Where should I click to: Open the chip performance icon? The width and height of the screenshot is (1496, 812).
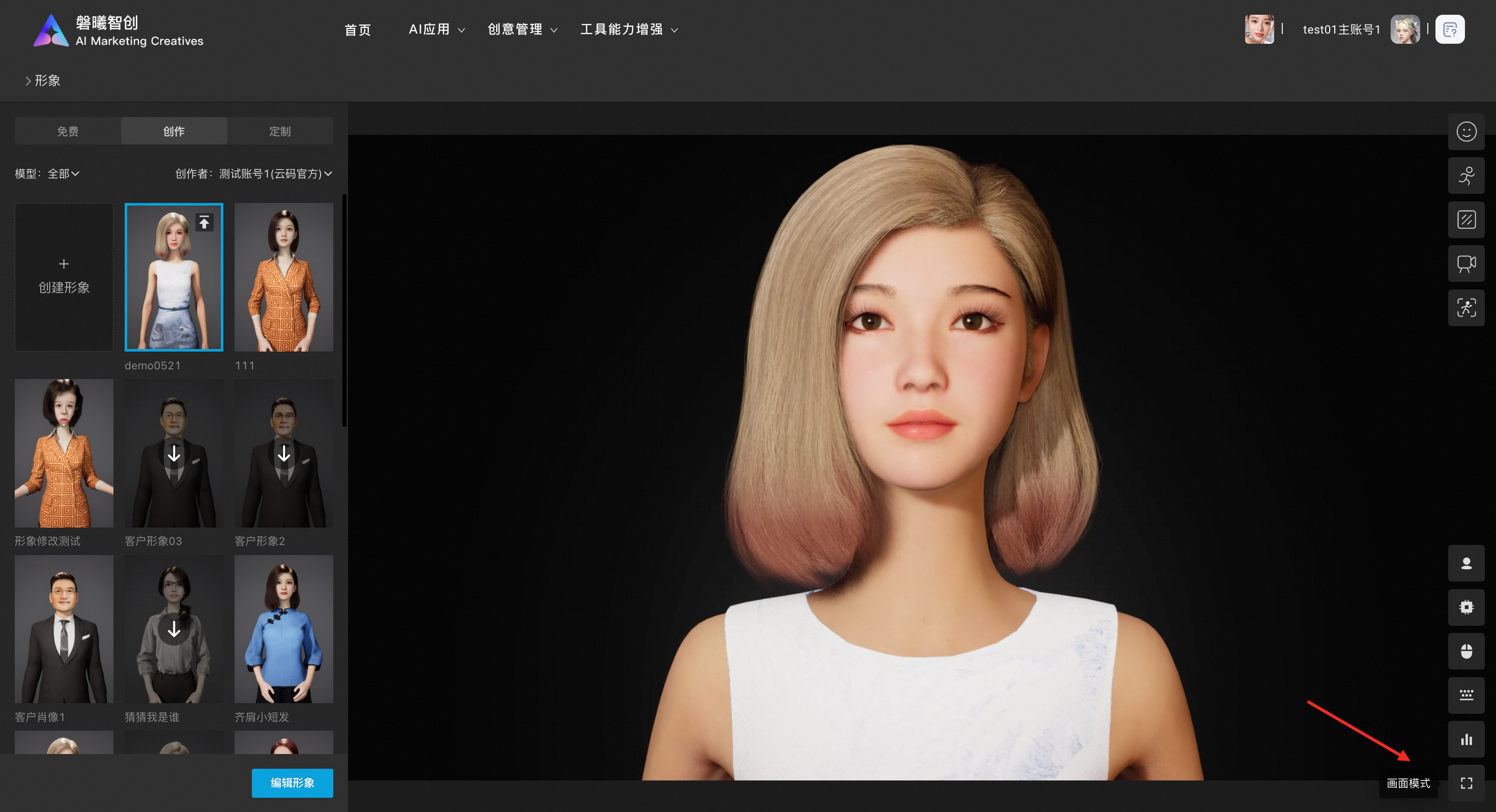pyautogui.click(x=1466, y=607)
